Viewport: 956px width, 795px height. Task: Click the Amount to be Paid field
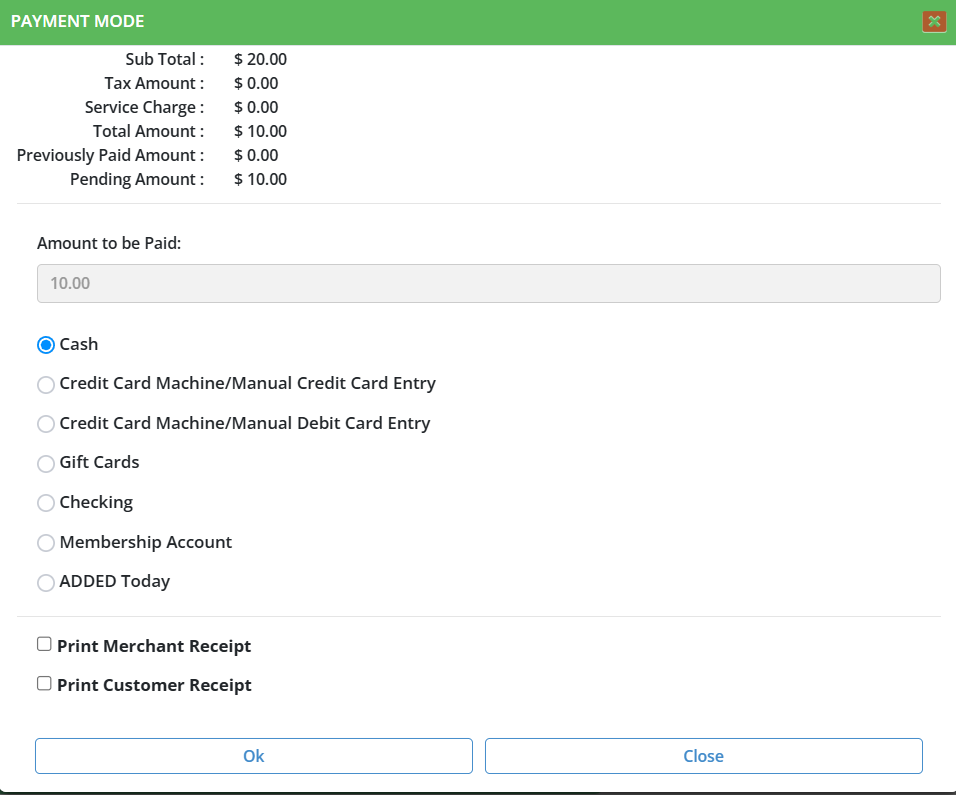pos(488,283)
